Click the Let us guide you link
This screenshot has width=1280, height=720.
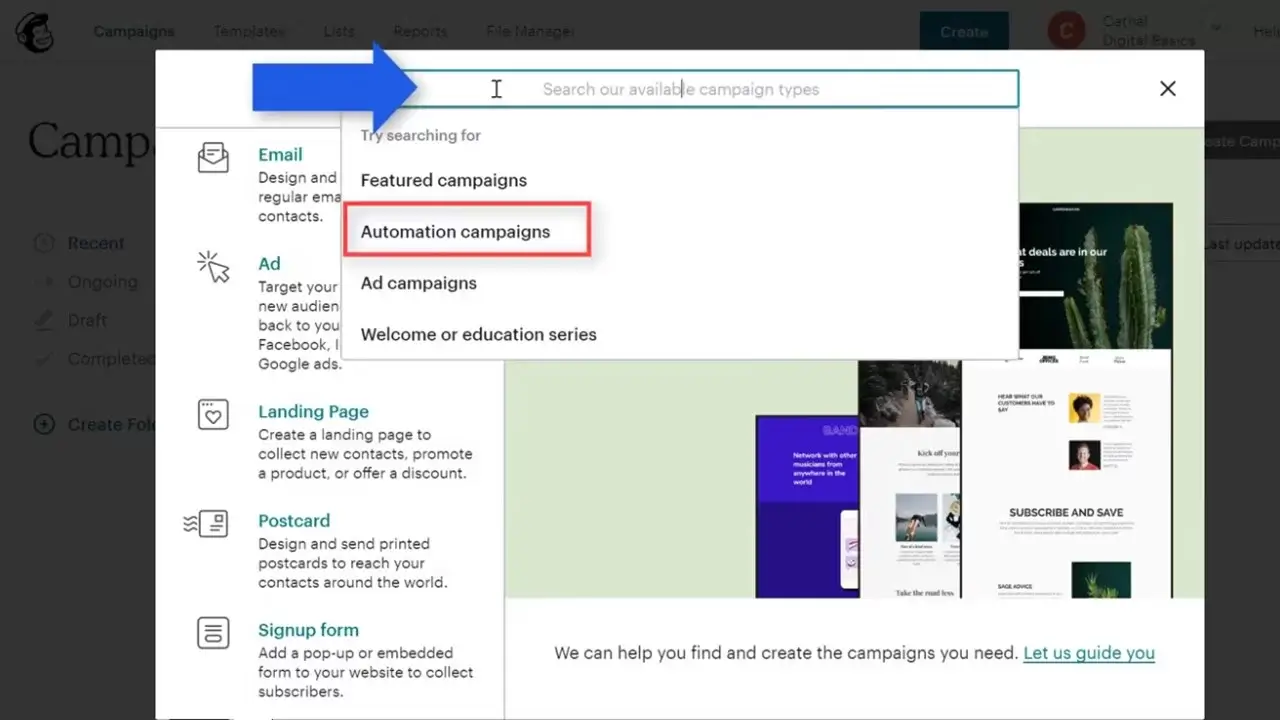[1089, 653]
